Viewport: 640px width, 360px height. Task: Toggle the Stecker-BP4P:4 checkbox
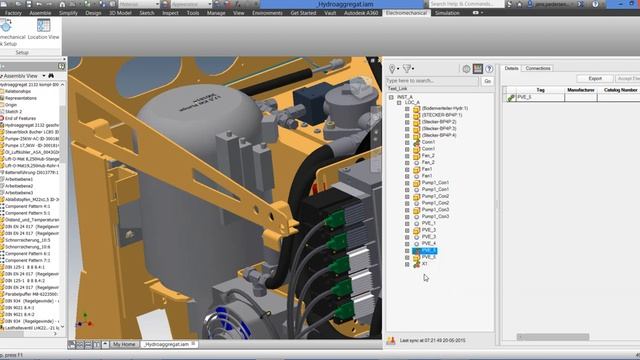tap(407, 136)
